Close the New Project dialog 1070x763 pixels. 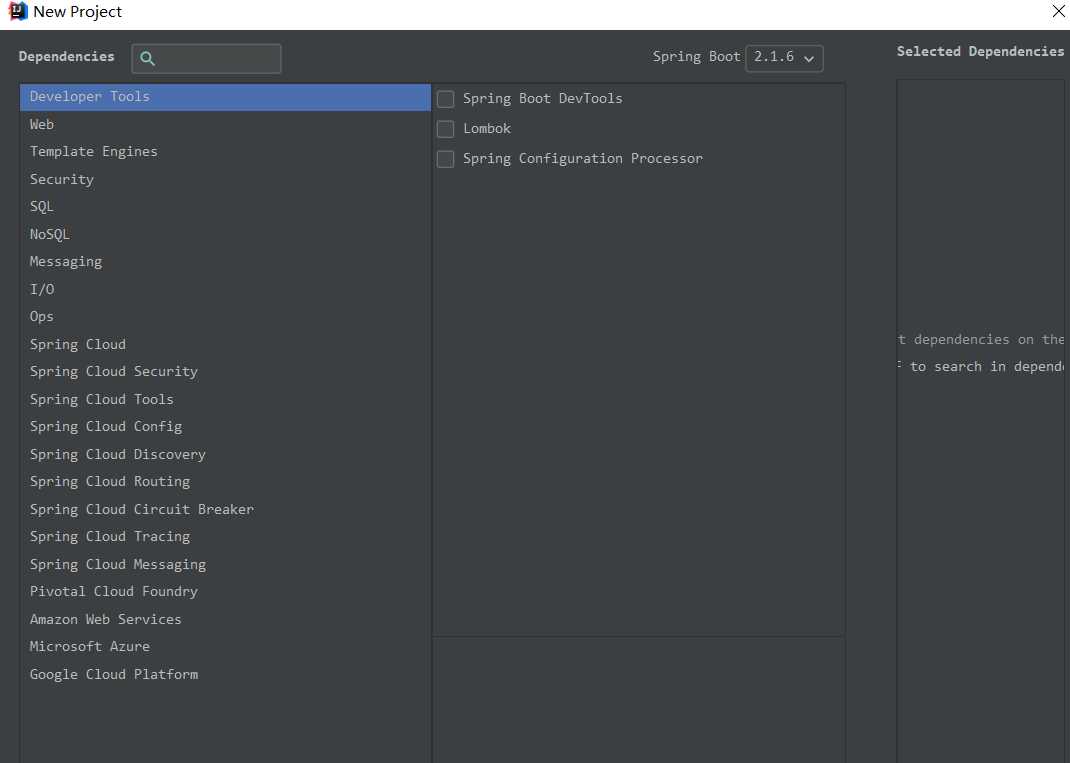tap(1058, 12)
